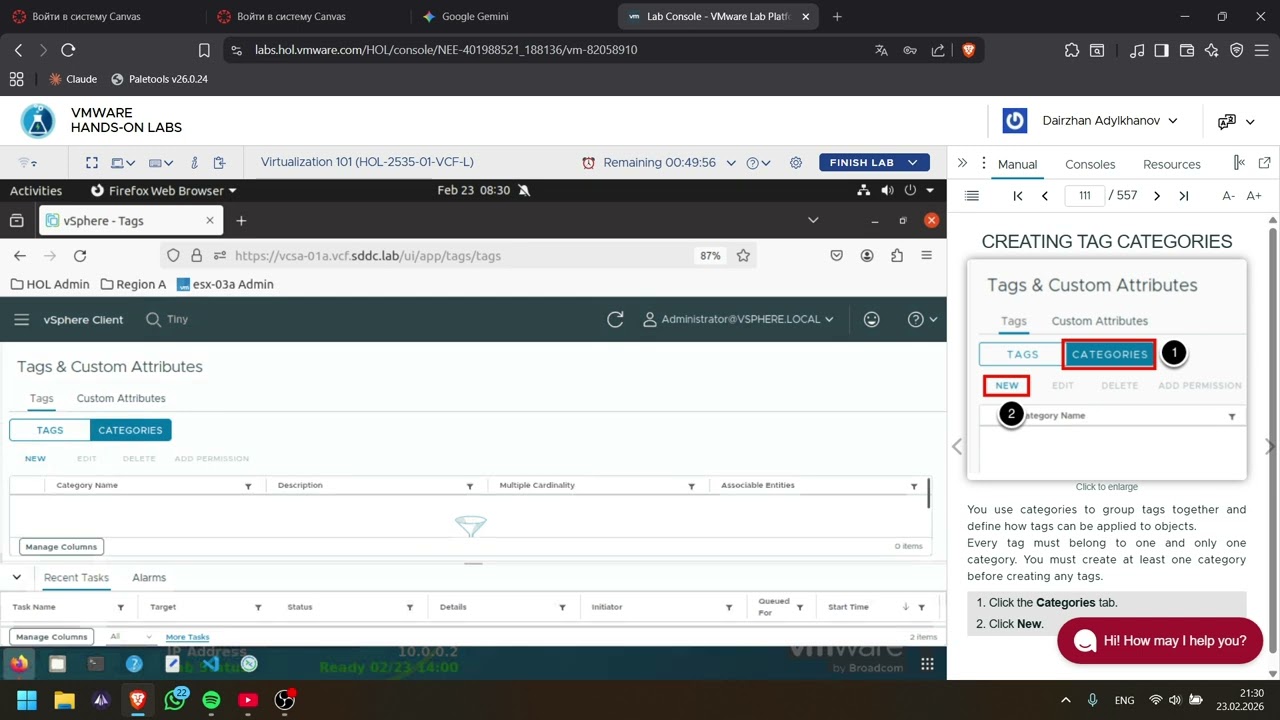
Task: Click Brave translate page icon
Action: coord(881,50)
